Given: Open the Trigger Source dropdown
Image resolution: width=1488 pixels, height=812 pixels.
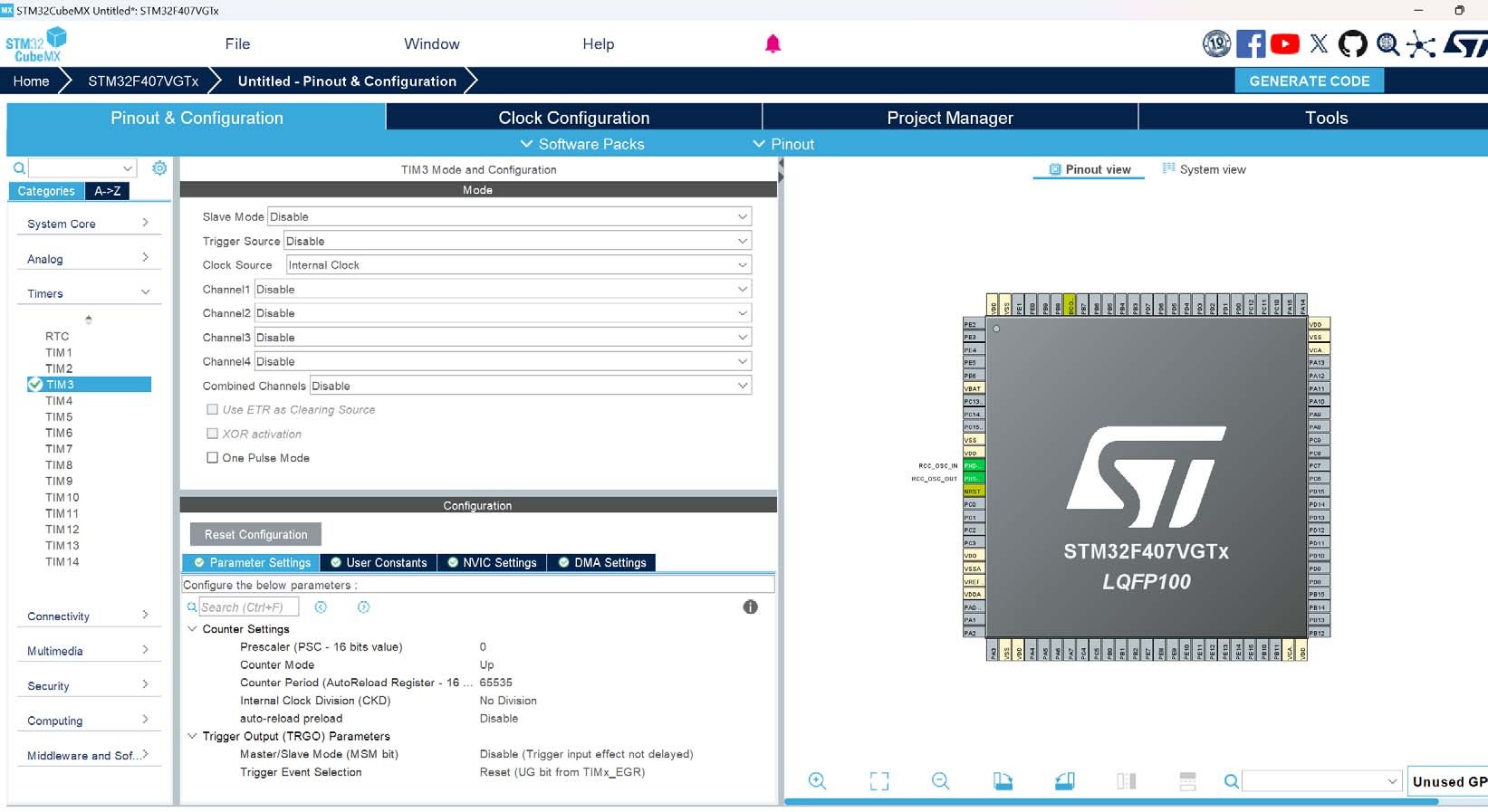Looking at the screenshot, I should click(x=518, y=241).
